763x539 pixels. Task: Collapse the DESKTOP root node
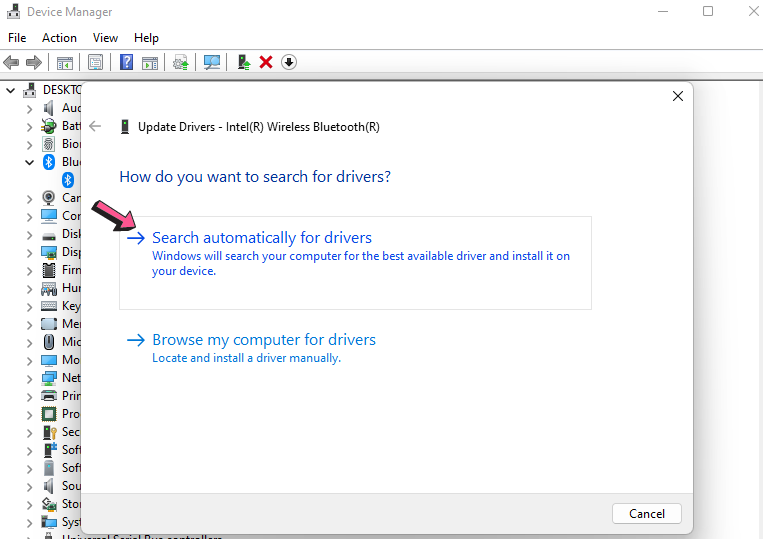(x=10, y=90)
